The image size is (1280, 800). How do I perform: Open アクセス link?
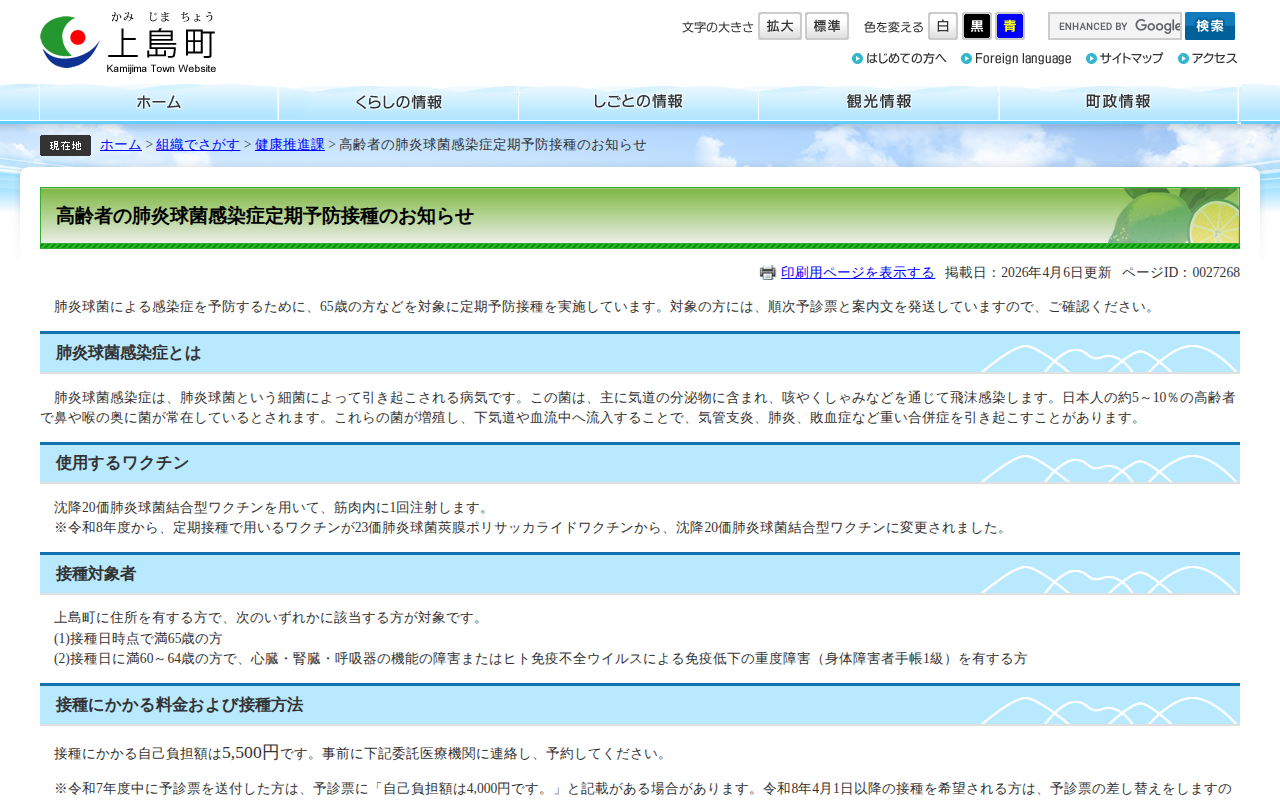(x=1208, y=58)
